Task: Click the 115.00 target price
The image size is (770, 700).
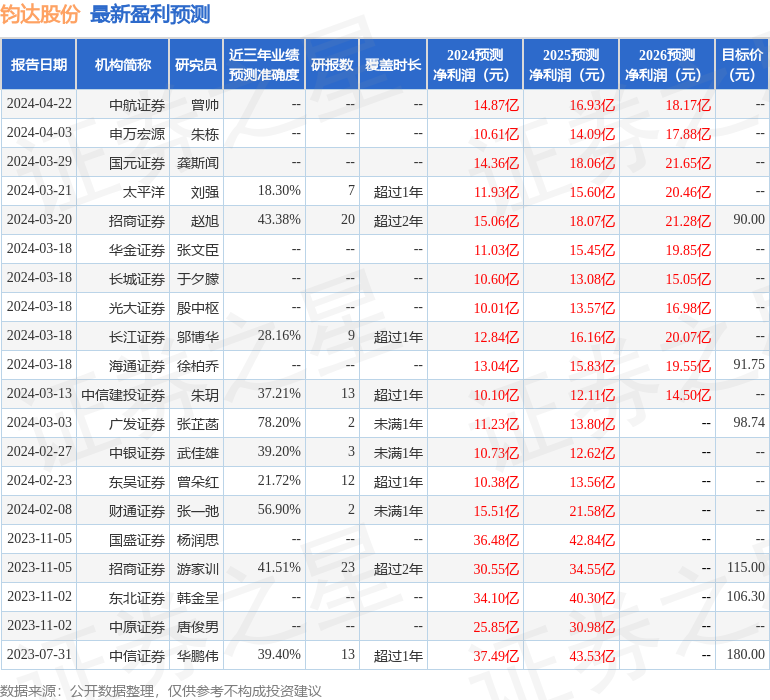Action: coord(746,567)
